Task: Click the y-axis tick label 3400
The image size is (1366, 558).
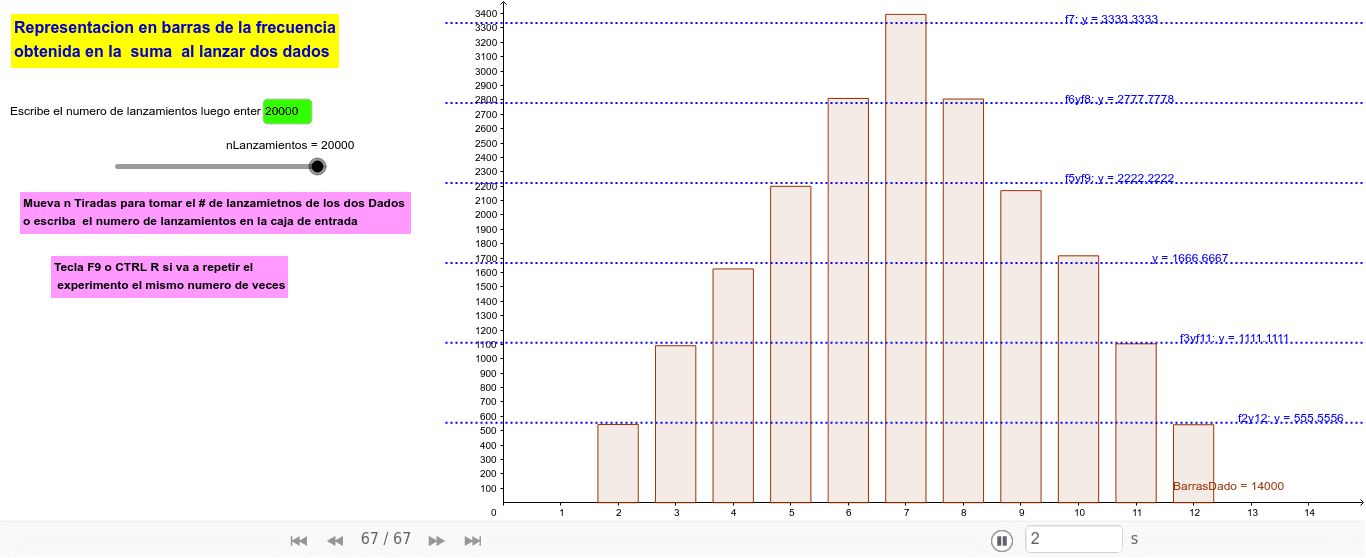Action: click(x=485, y=14)
